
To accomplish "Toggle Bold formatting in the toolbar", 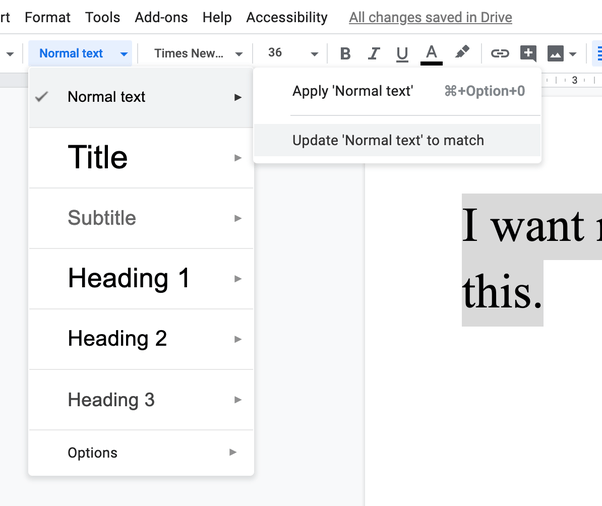I will tap(345, 53).
